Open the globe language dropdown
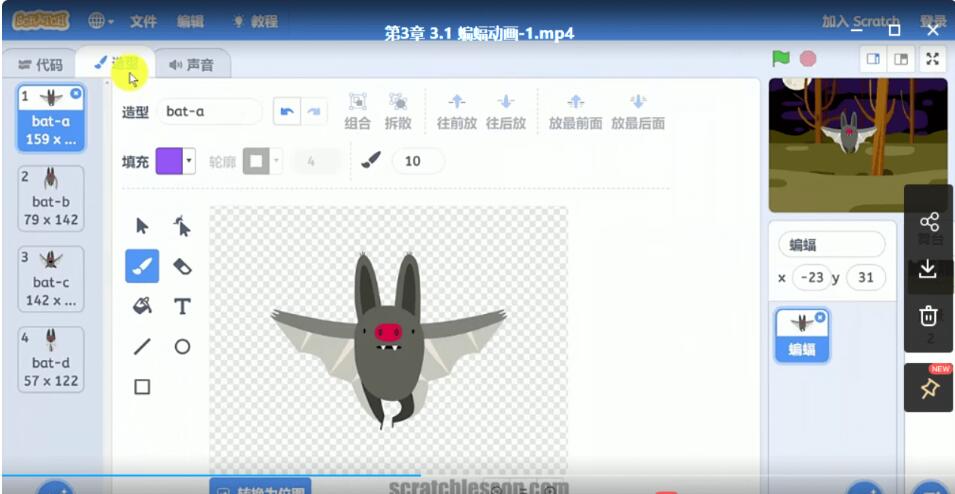The image size is (955, 494). tap(100, 21)
